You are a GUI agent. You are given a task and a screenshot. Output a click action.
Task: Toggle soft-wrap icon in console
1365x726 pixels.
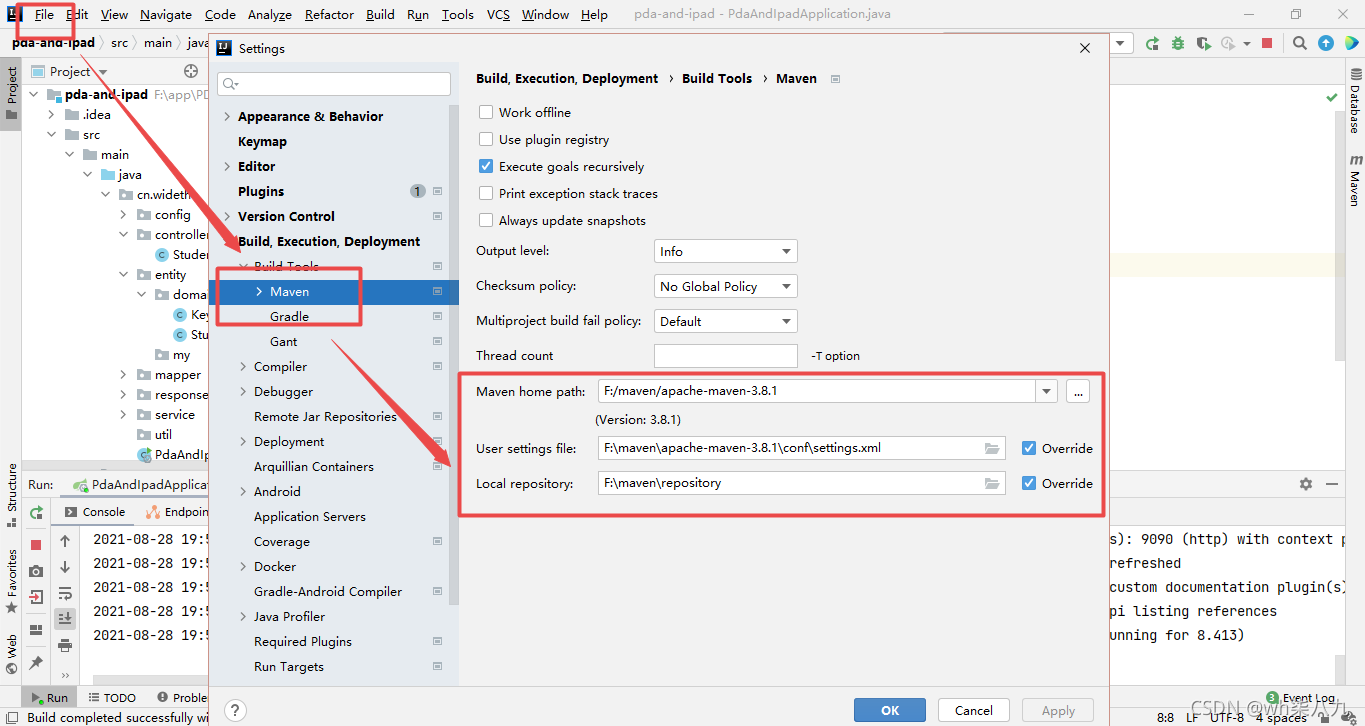pyautogui.click(x=65, y=593)
